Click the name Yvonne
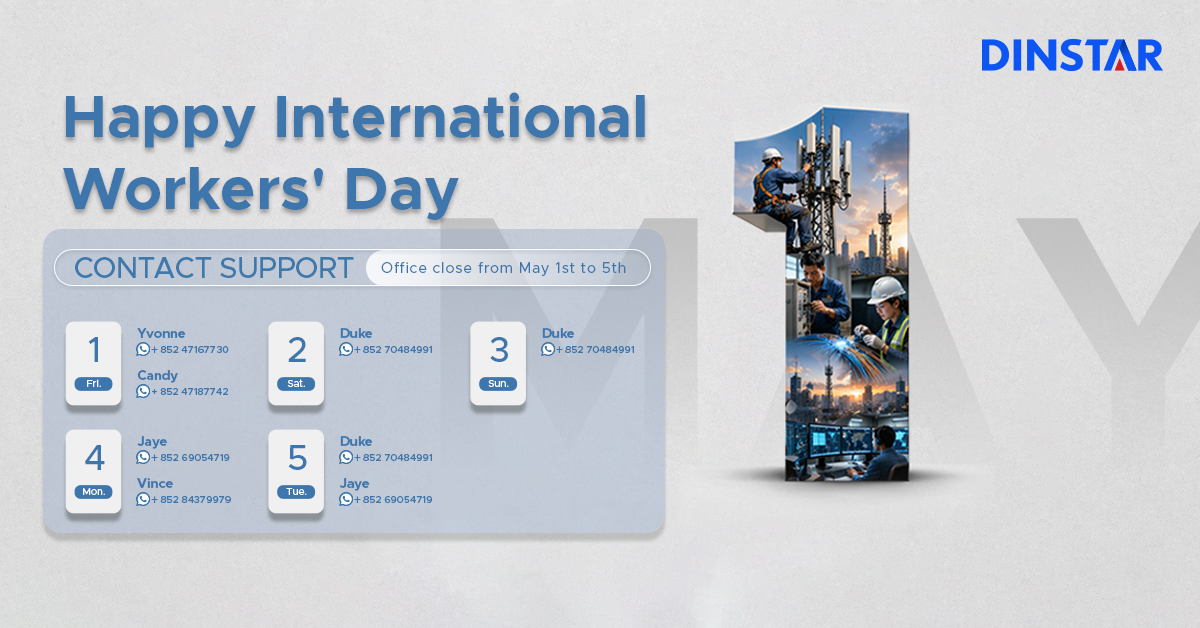This screenshot has width=1200, height=628. point(161,333)
